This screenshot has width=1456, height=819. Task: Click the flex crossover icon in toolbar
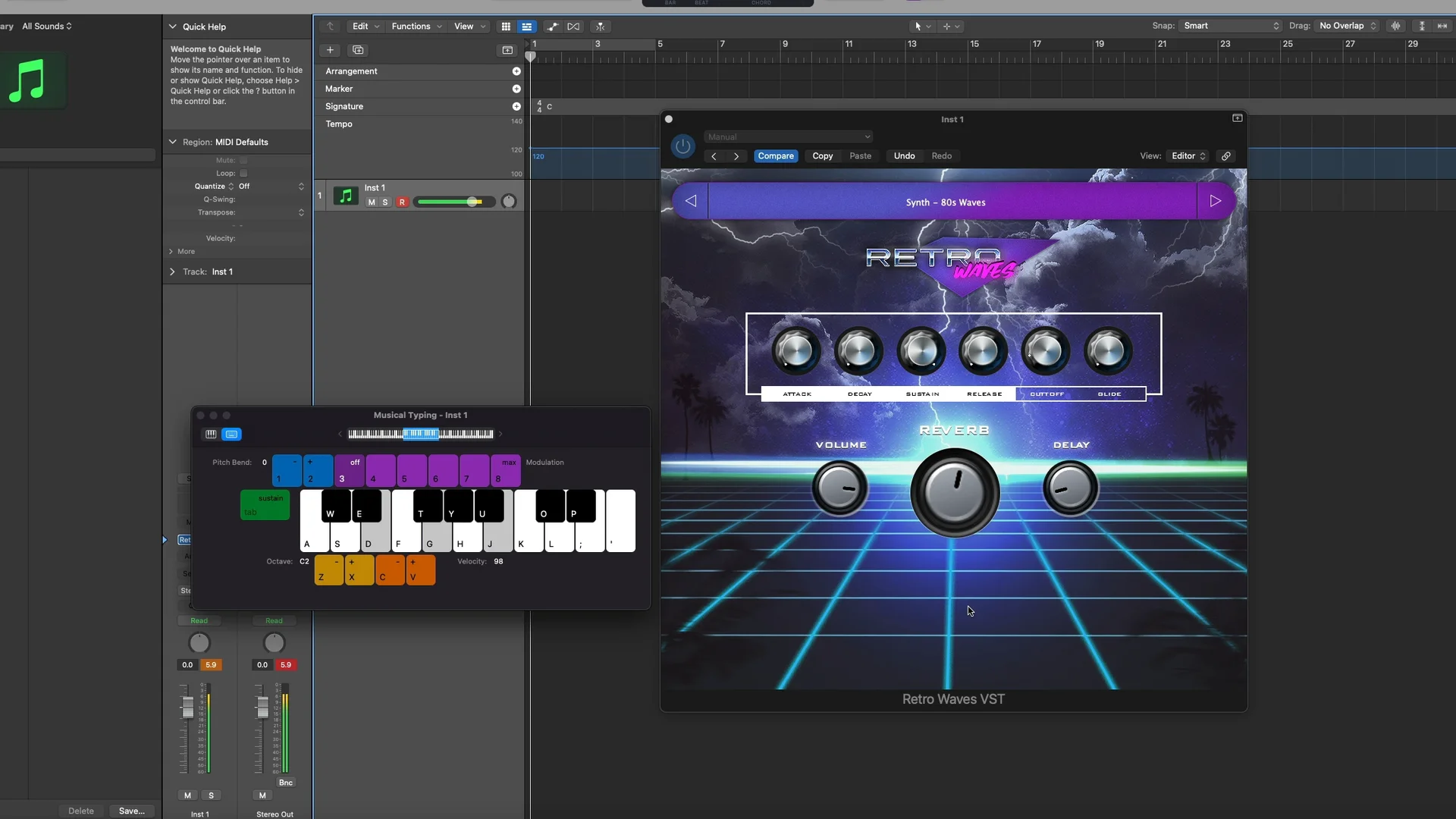573,27
